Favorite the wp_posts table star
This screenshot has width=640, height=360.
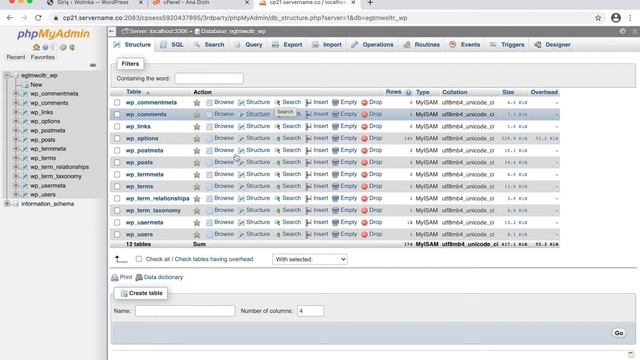[x=197, y=162]
